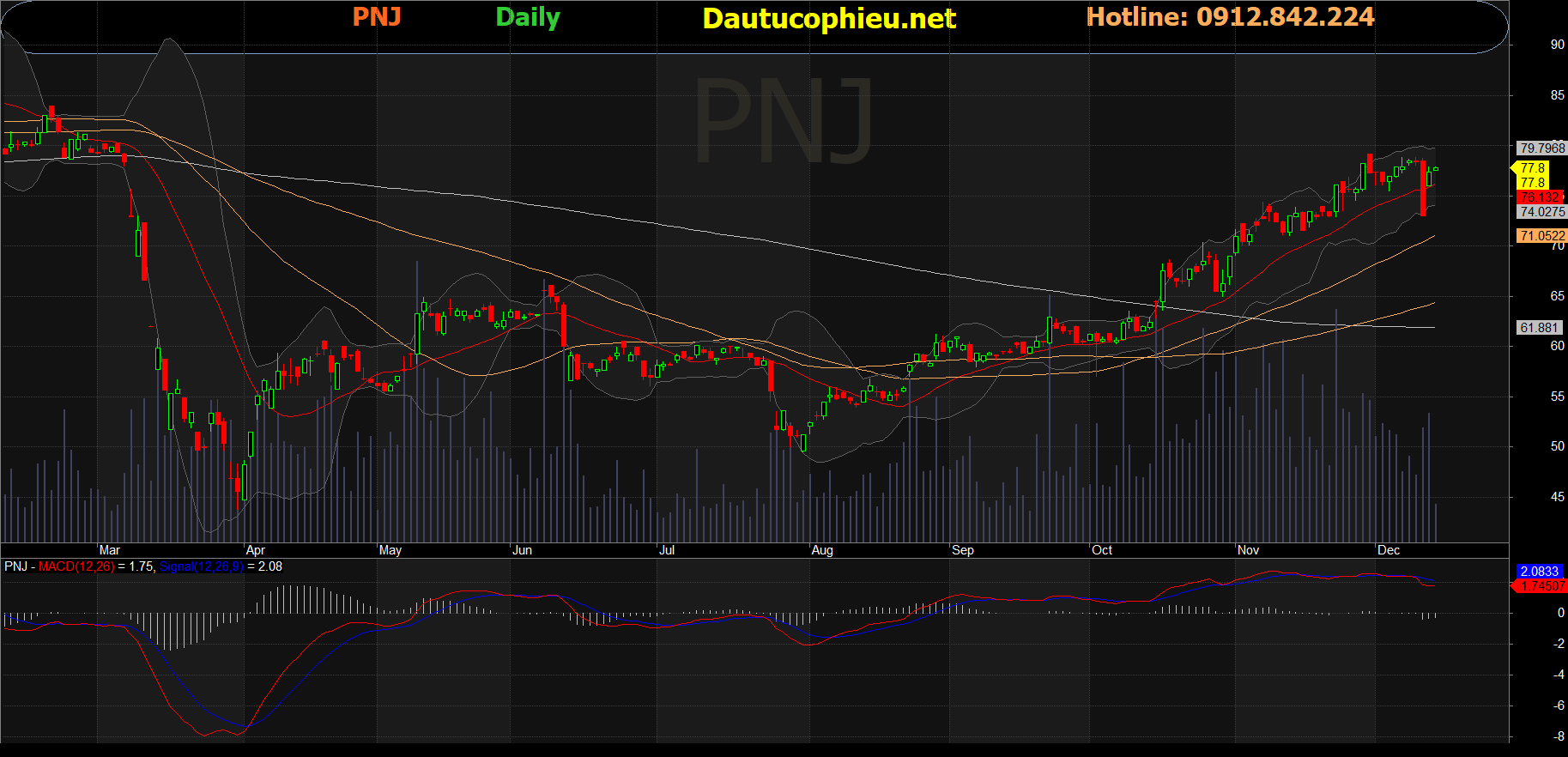Click the Dec month label
1568x757 pixels.
tap(1389, 550)
